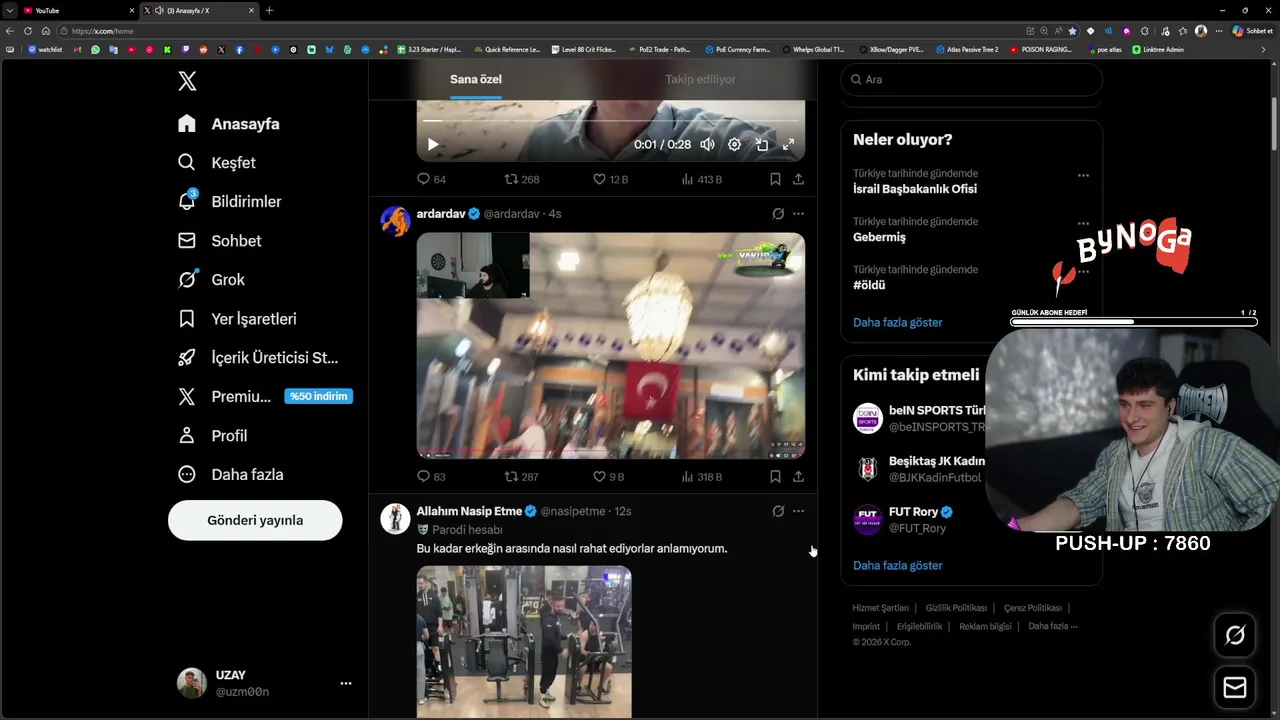Open Grok icon on Allahım Nasip Etme post
Screen dimensions: 1280x720
[778, 511]
